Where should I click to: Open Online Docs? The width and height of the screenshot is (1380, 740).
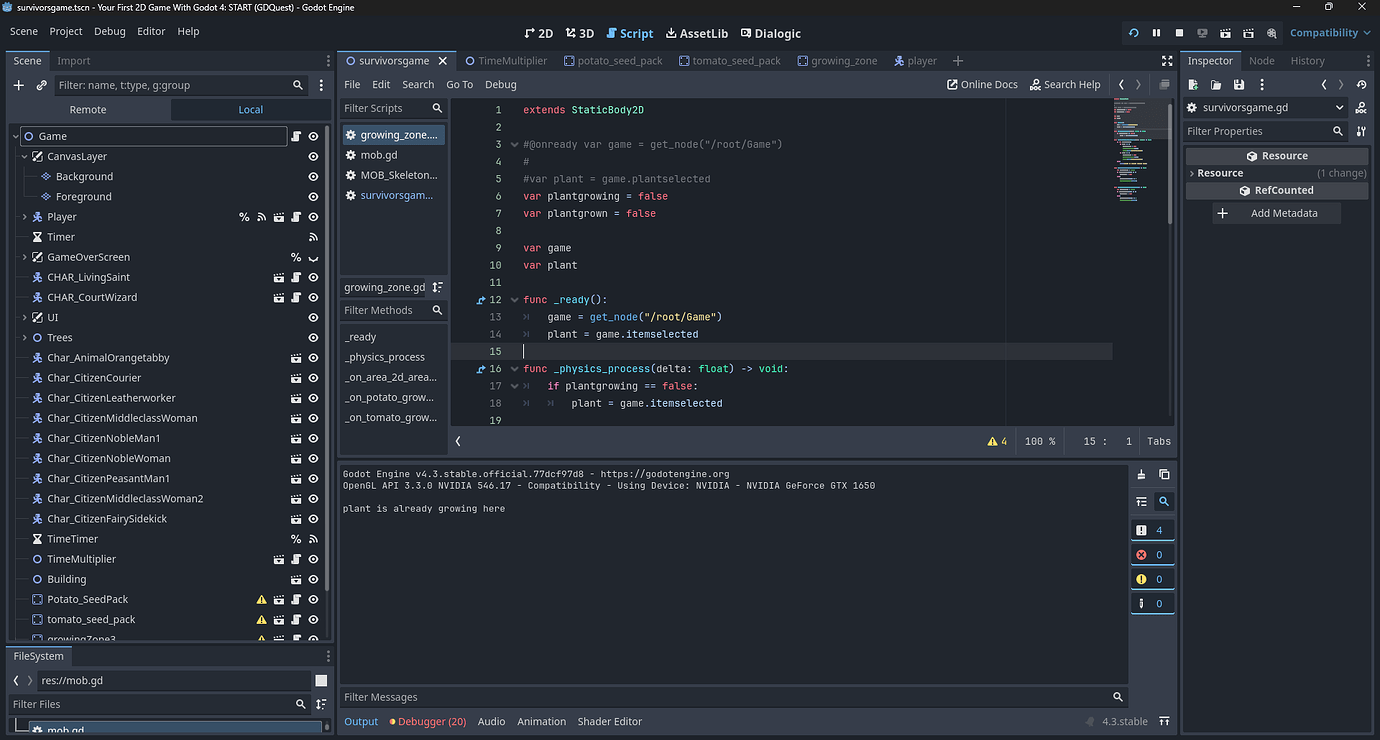tap(981, 84)
